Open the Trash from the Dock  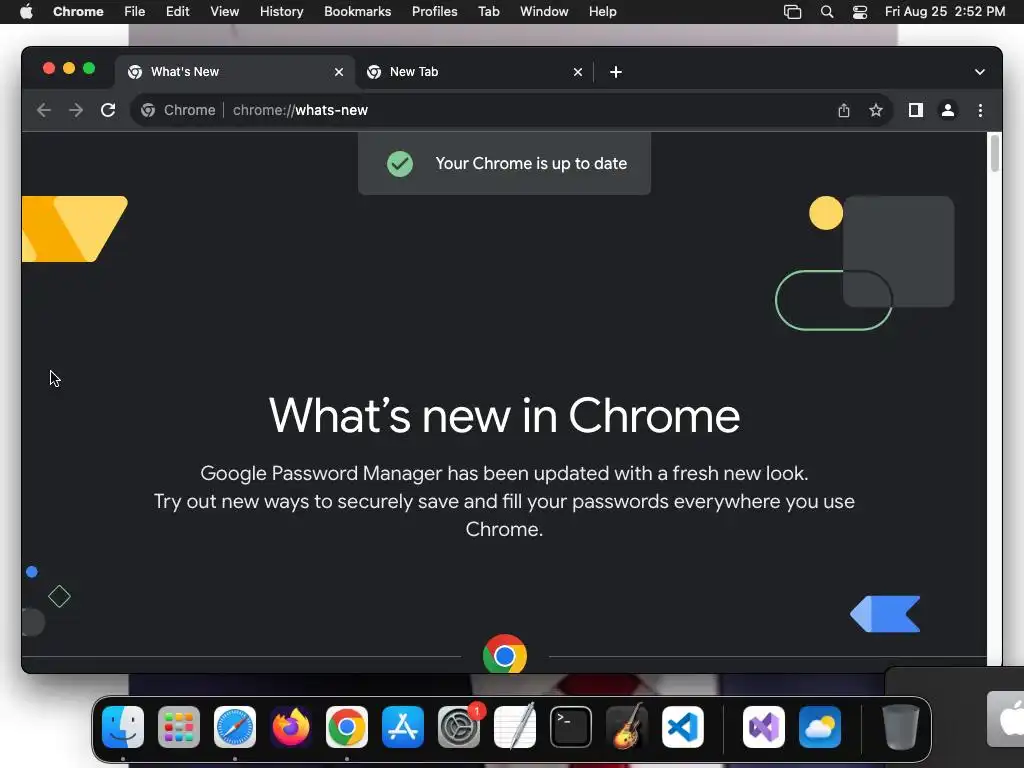coord(901,727)
